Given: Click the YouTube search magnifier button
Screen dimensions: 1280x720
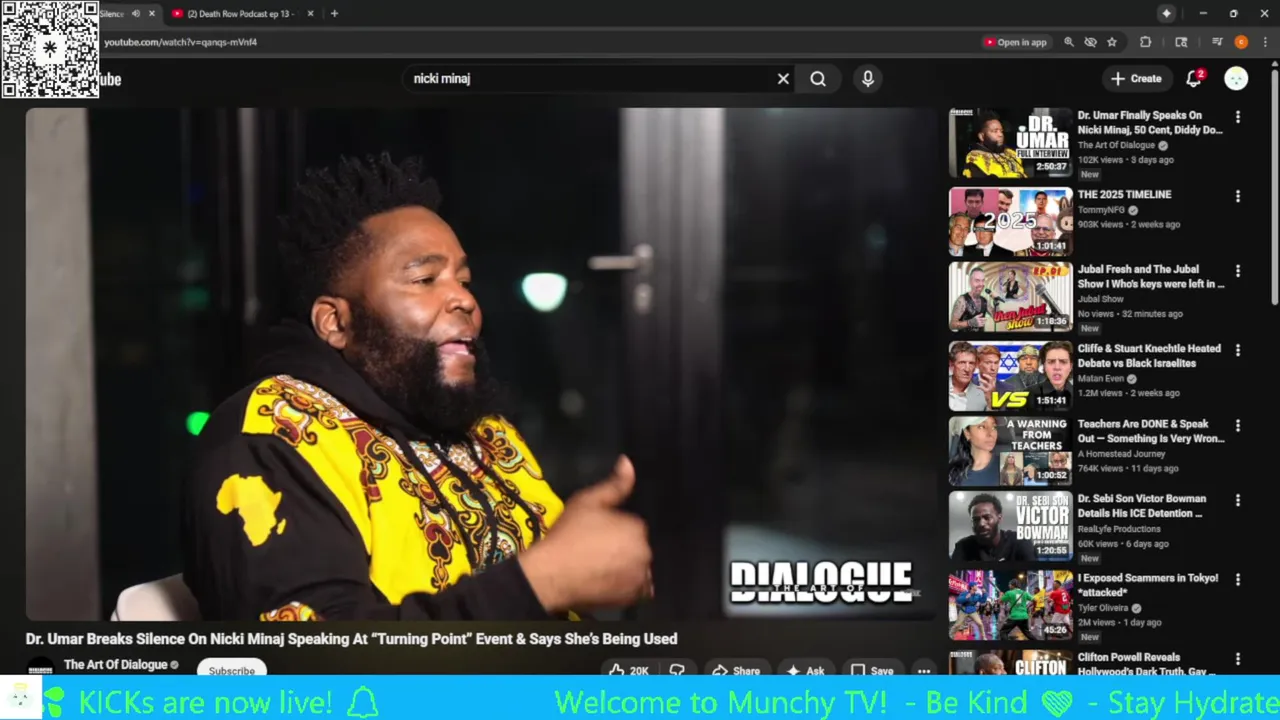Looking at the screenshot, I should click(818, 79).
